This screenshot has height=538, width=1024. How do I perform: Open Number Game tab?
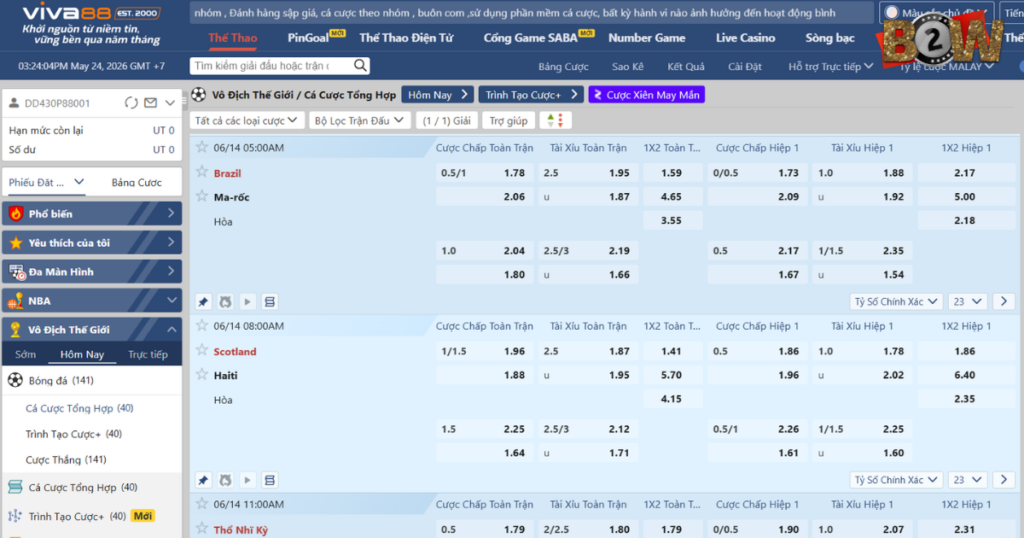[x=647, y=38]
